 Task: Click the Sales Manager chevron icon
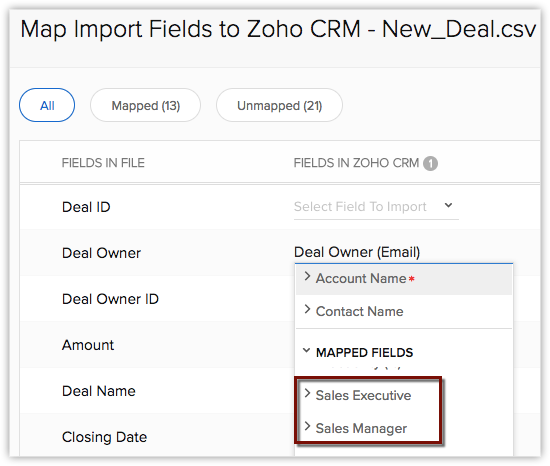tap(307, 426)
